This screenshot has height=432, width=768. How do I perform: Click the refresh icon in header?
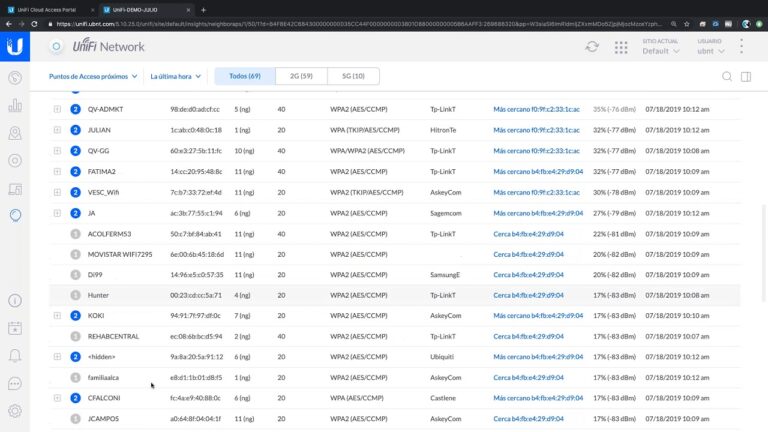(x=592, y=47)
